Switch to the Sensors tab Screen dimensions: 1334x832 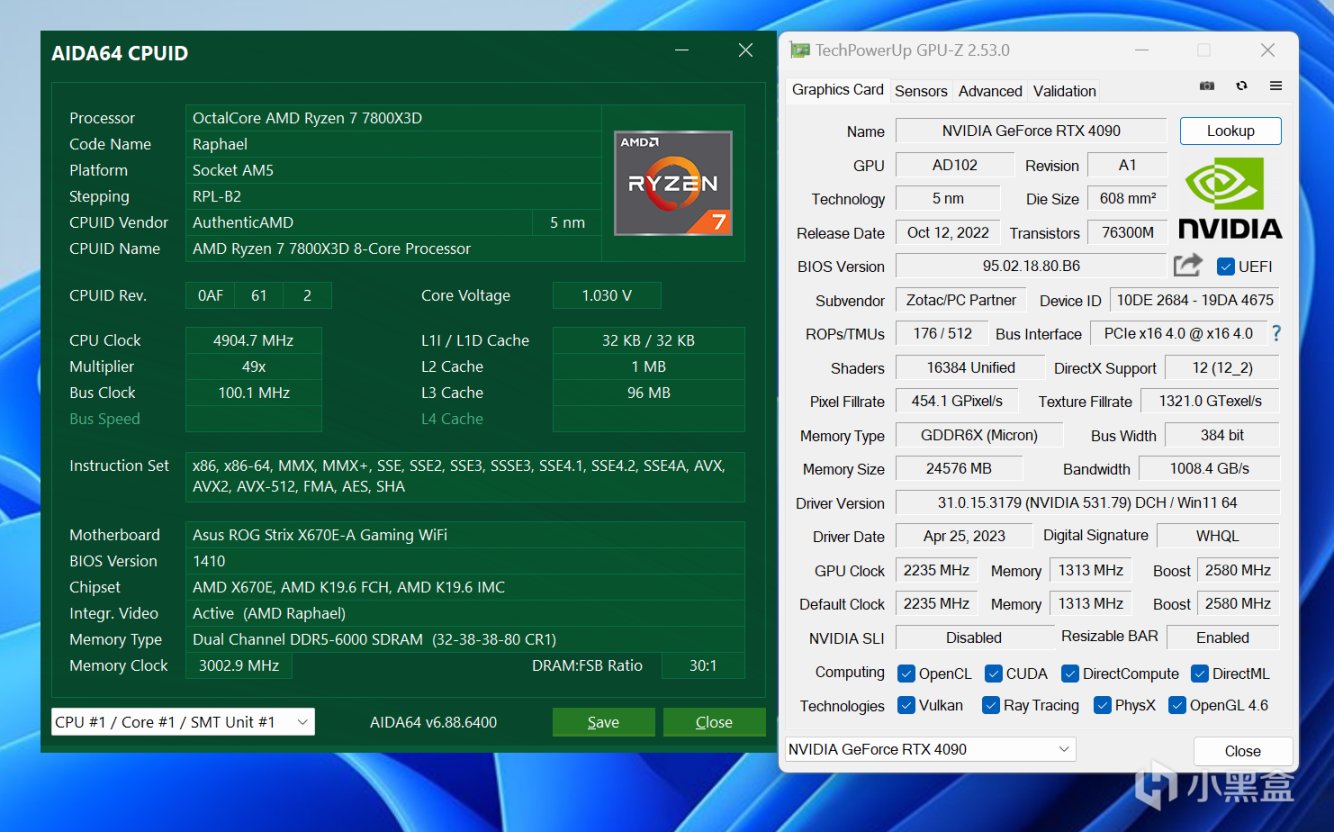point(921,91)
